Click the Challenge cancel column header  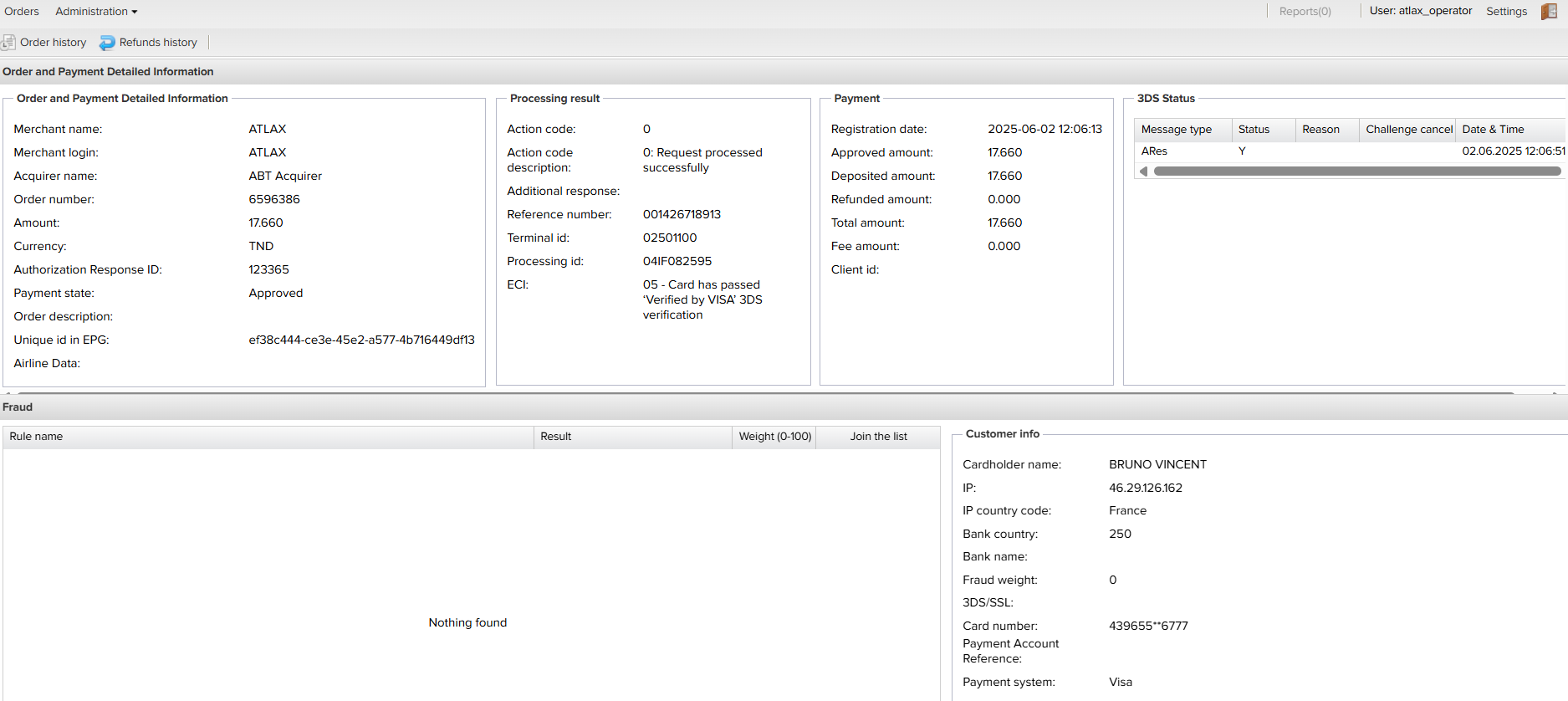(x=1408, y=130)
